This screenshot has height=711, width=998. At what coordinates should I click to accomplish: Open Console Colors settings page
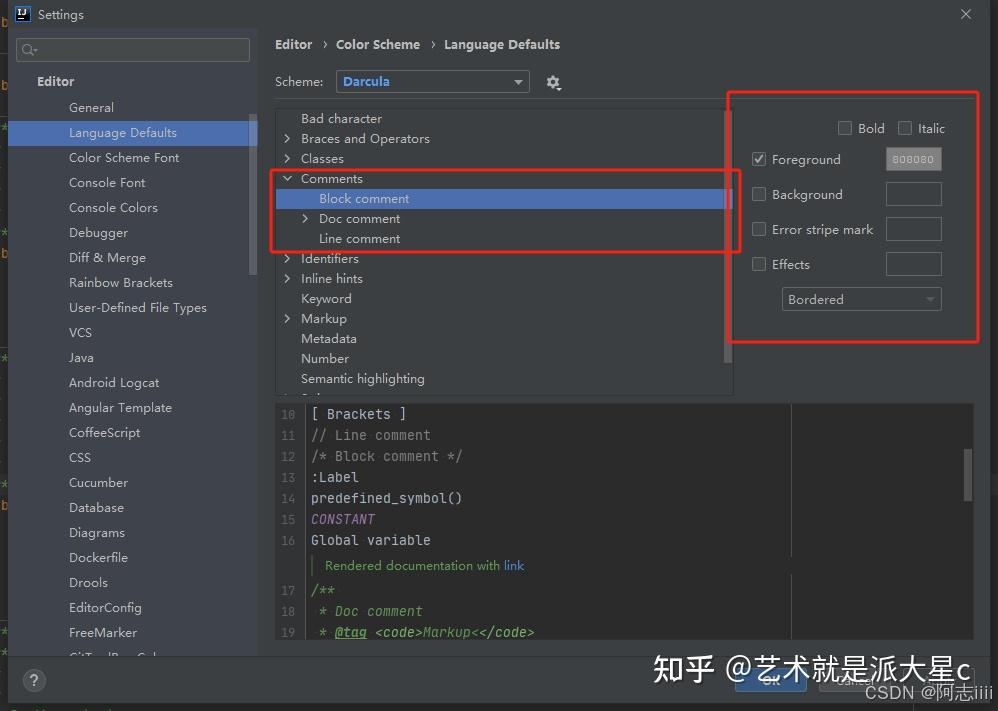coord(113,208)
